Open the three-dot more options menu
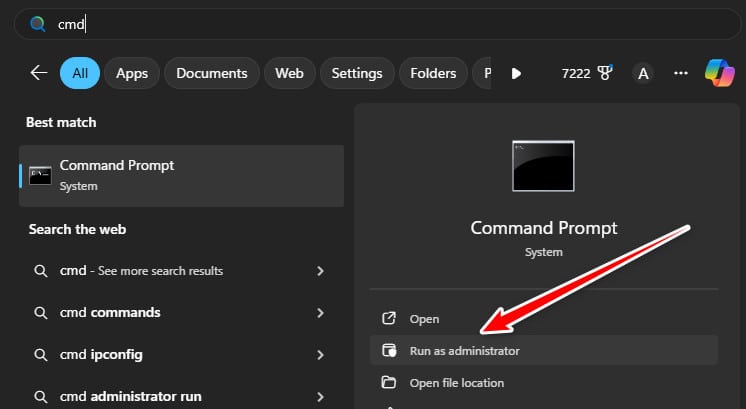Image resolution: width=746 pixels, height=409 pixels. 681,73
